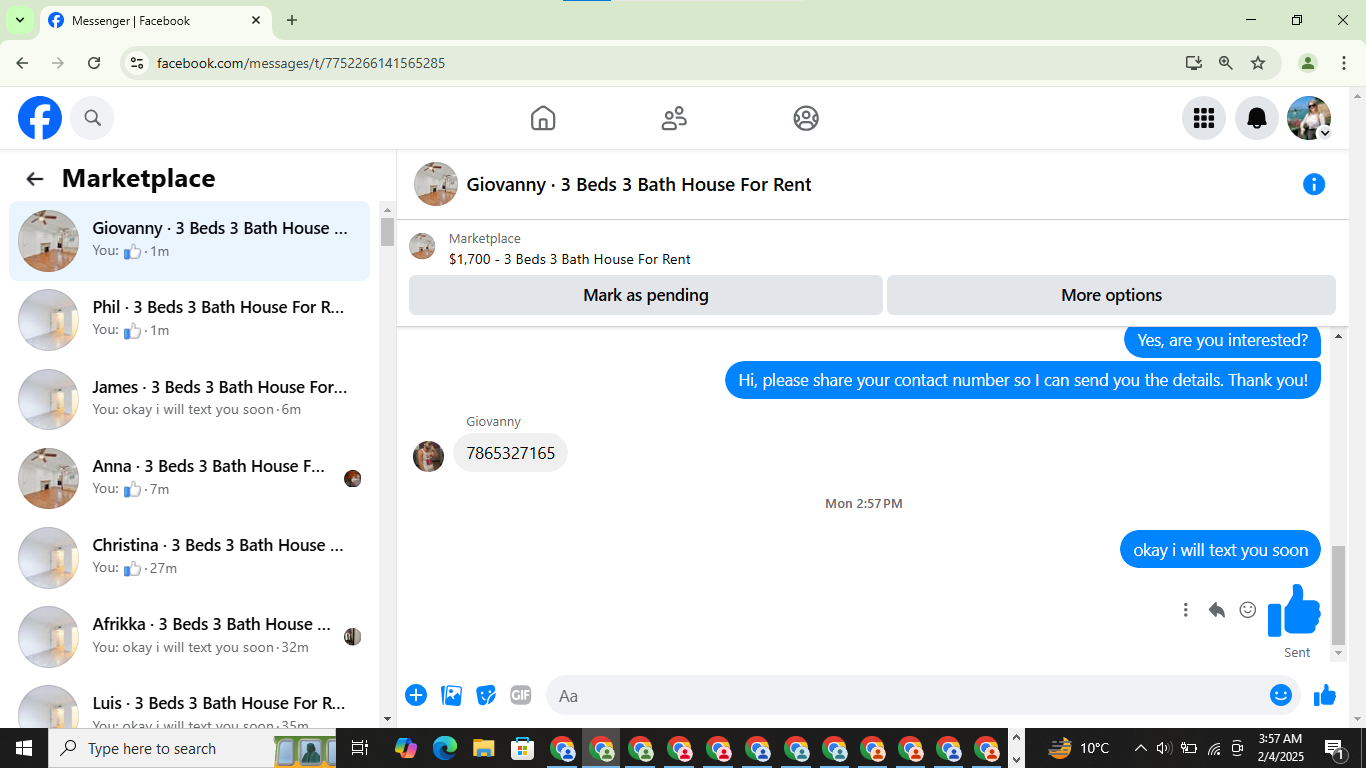Click the phone number message 7865327165
Viewport: 1366px width, 768px height.
coord(511,453)
